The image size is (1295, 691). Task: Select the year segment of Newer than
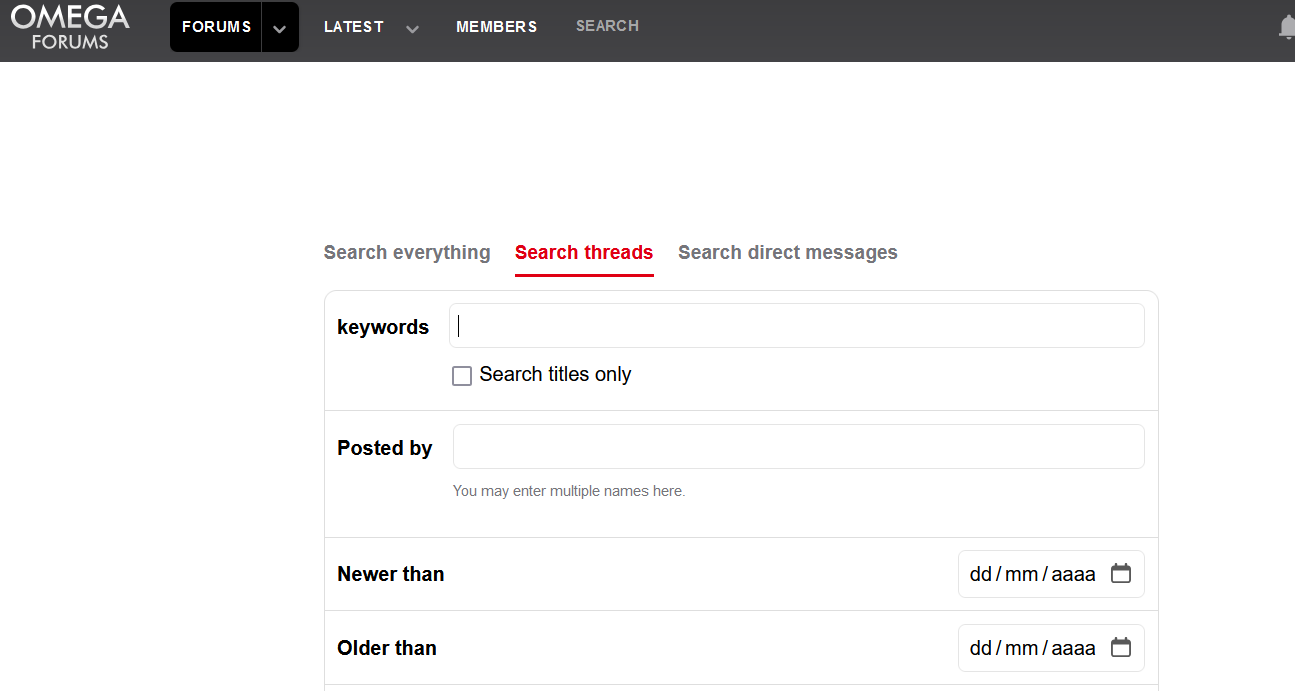[x=1073, y=574]
